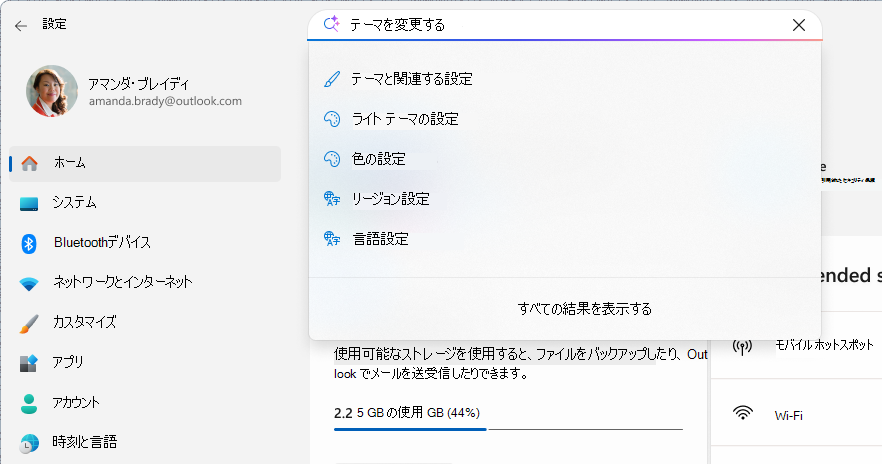Click the 2.2 5 GB の使用 GB (44%) text
This screenshot has height=464, width=882.
407,413
